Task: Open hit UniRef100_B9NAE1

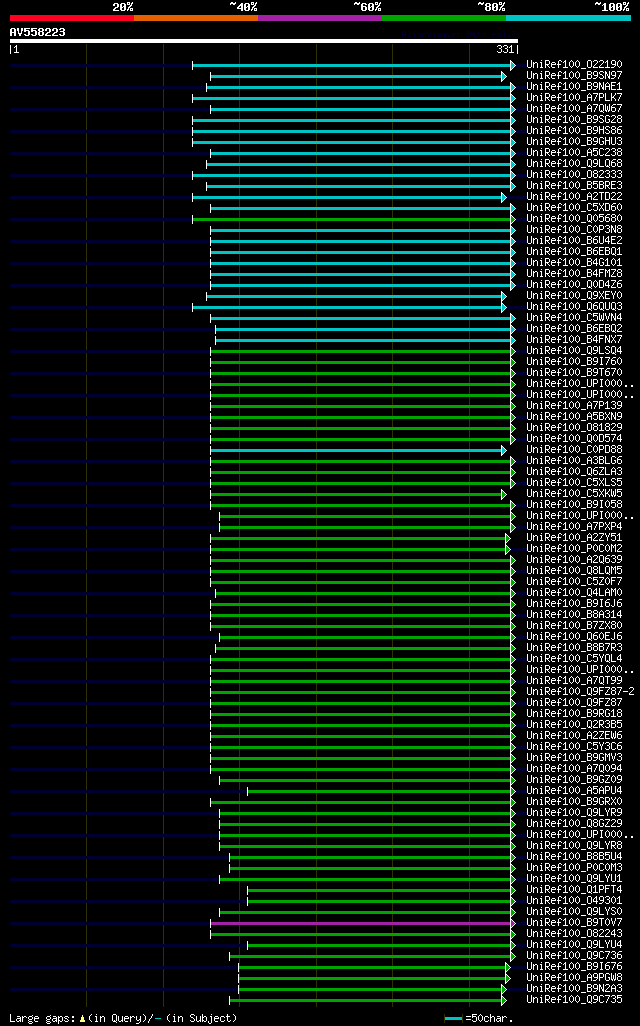Action: coord(574,86)
